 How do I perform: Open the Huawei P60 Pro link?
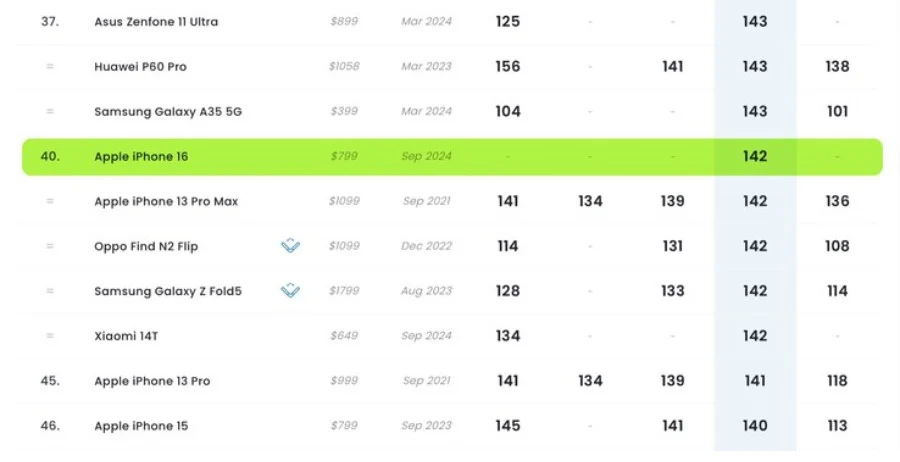pyautogui.click(x=140, y=66)
